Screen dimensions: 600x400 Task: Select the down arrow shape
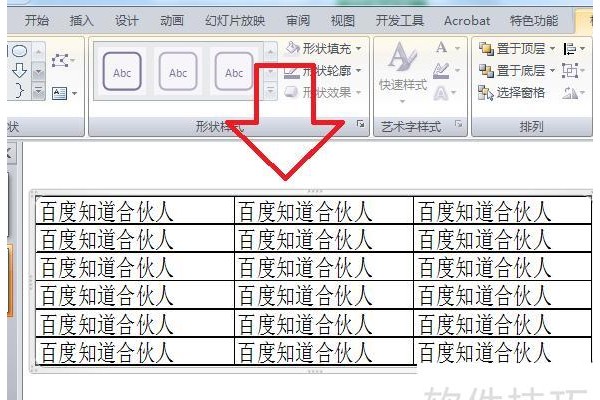pyautogui.click(x=20, y=70)
